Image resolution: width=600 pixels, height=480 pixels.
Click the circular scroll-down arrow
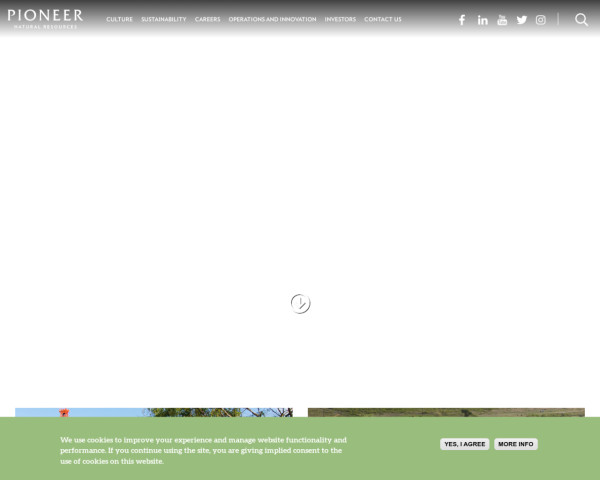300,304
